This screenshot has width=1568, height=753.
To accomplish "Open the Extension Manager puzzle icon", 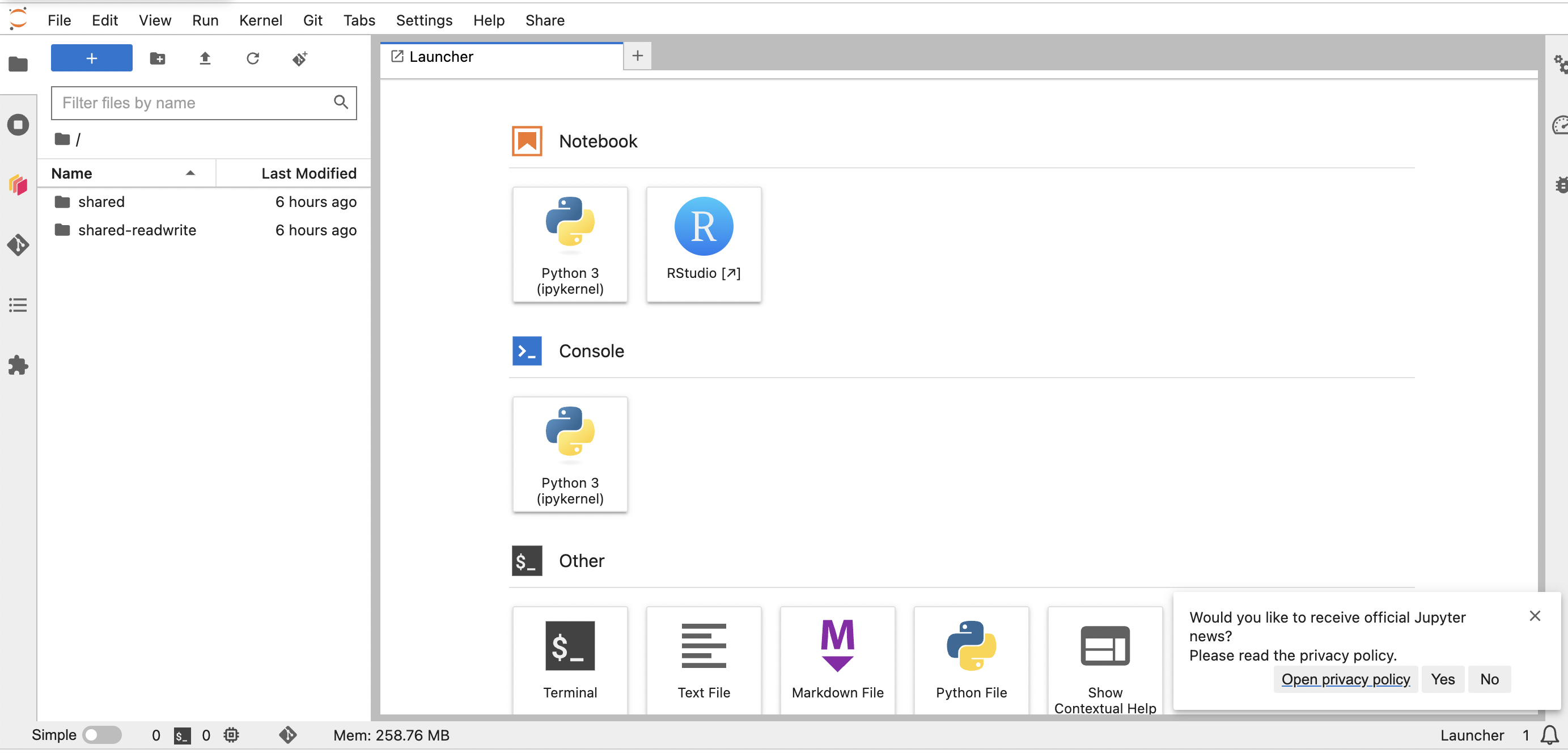I will point(18,365).
